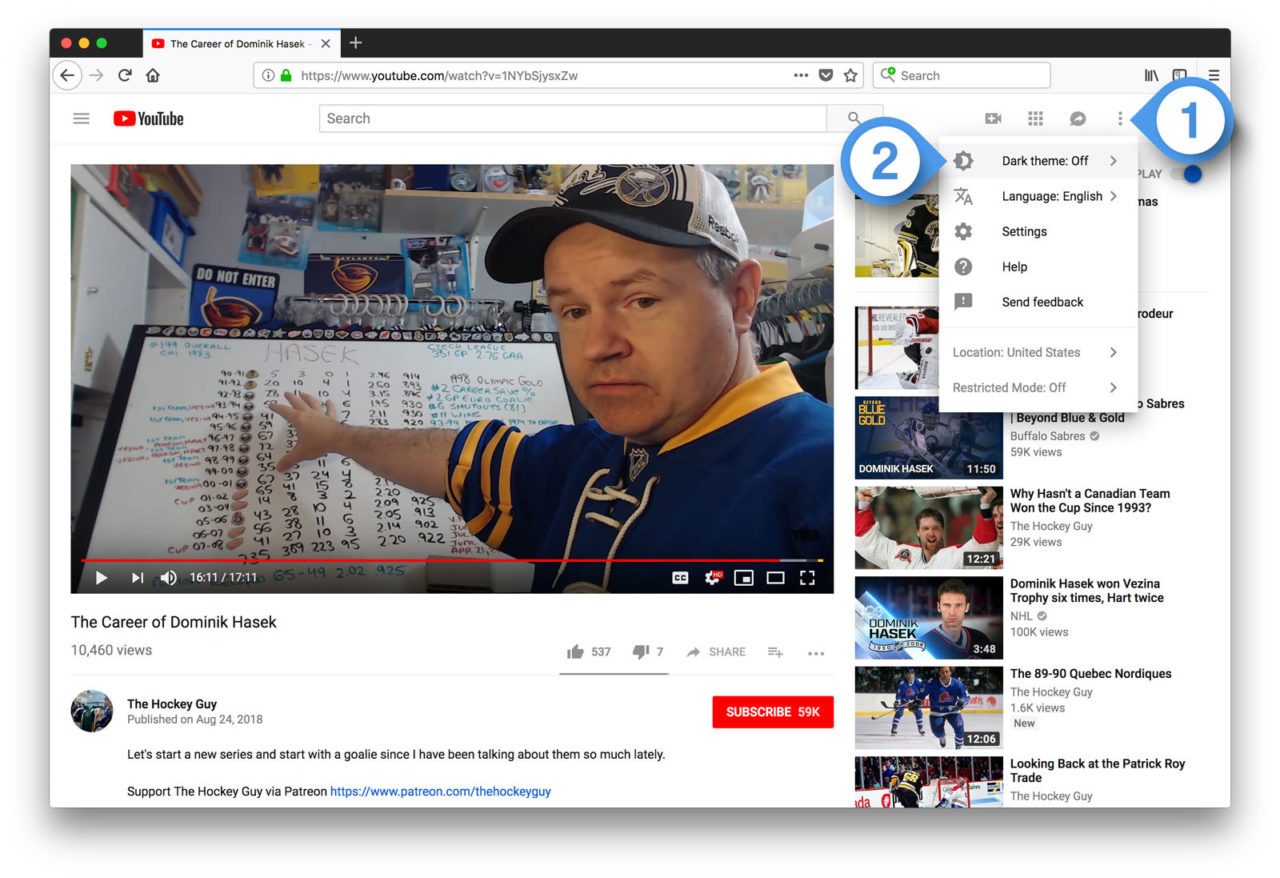Click the SHARE button
1280x878 pixels.
click(x=716, y=652)
